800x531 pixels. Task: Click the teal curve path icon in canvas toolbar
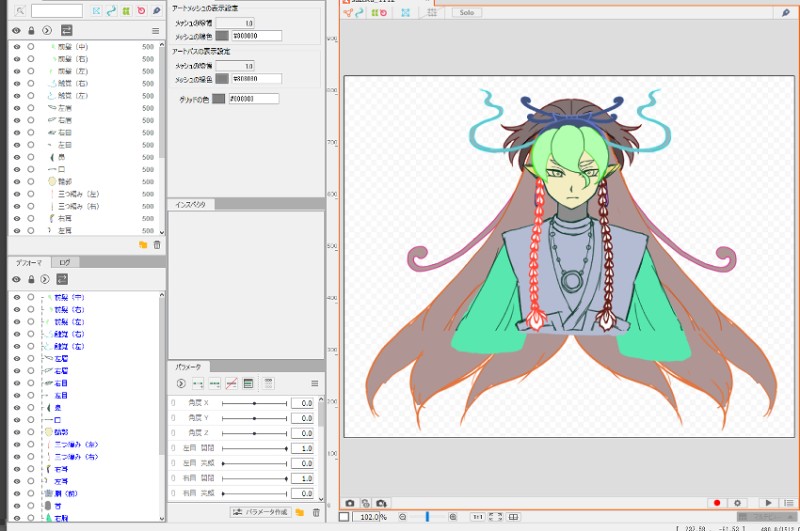[x=359, y=13]
